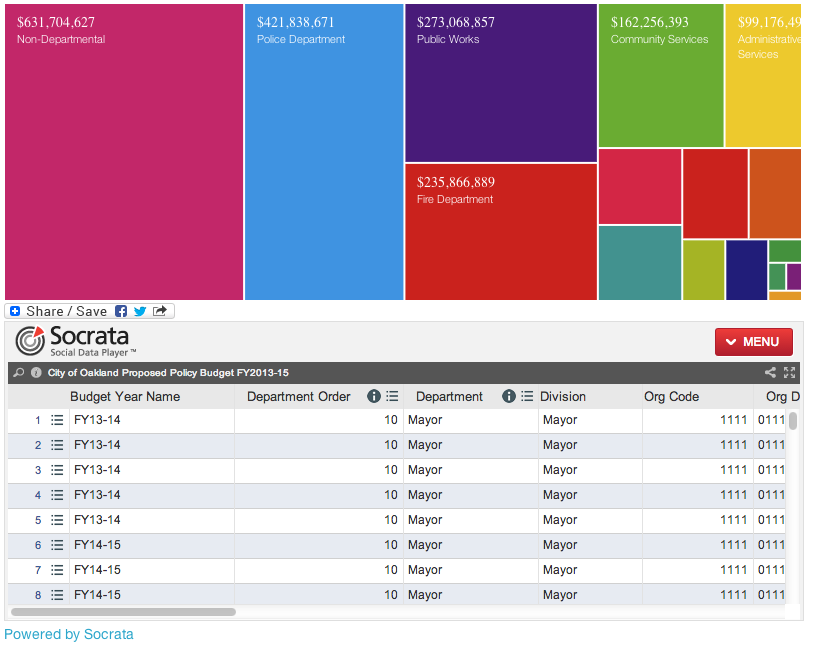818x647 pixels.
Task: Click the horizontal scrollbar under the table
Action: click(x=123, y=612)
